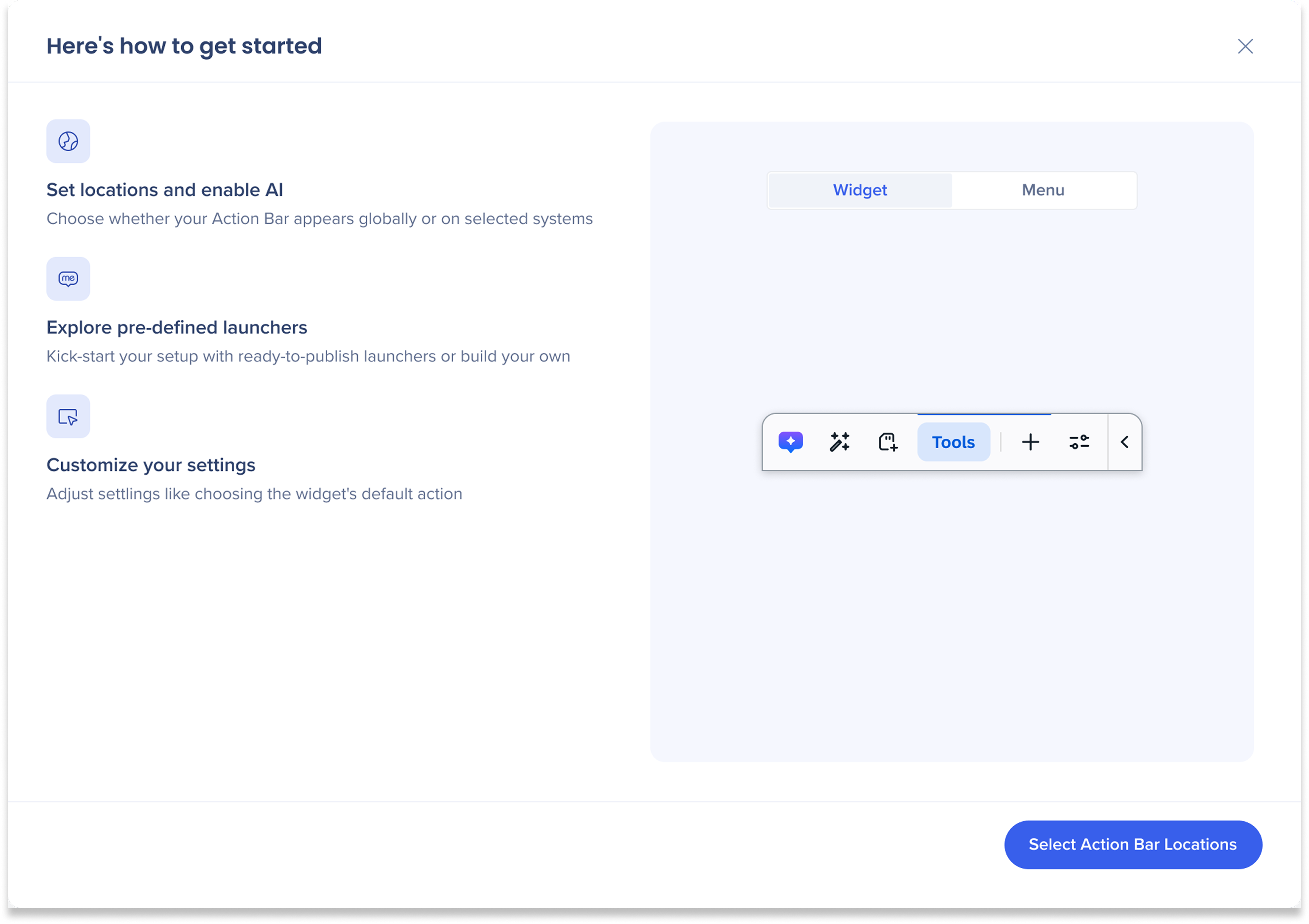Close the getting started dialog
The width and height of the screenshot is (1309, 924).
coord(1245,46)
